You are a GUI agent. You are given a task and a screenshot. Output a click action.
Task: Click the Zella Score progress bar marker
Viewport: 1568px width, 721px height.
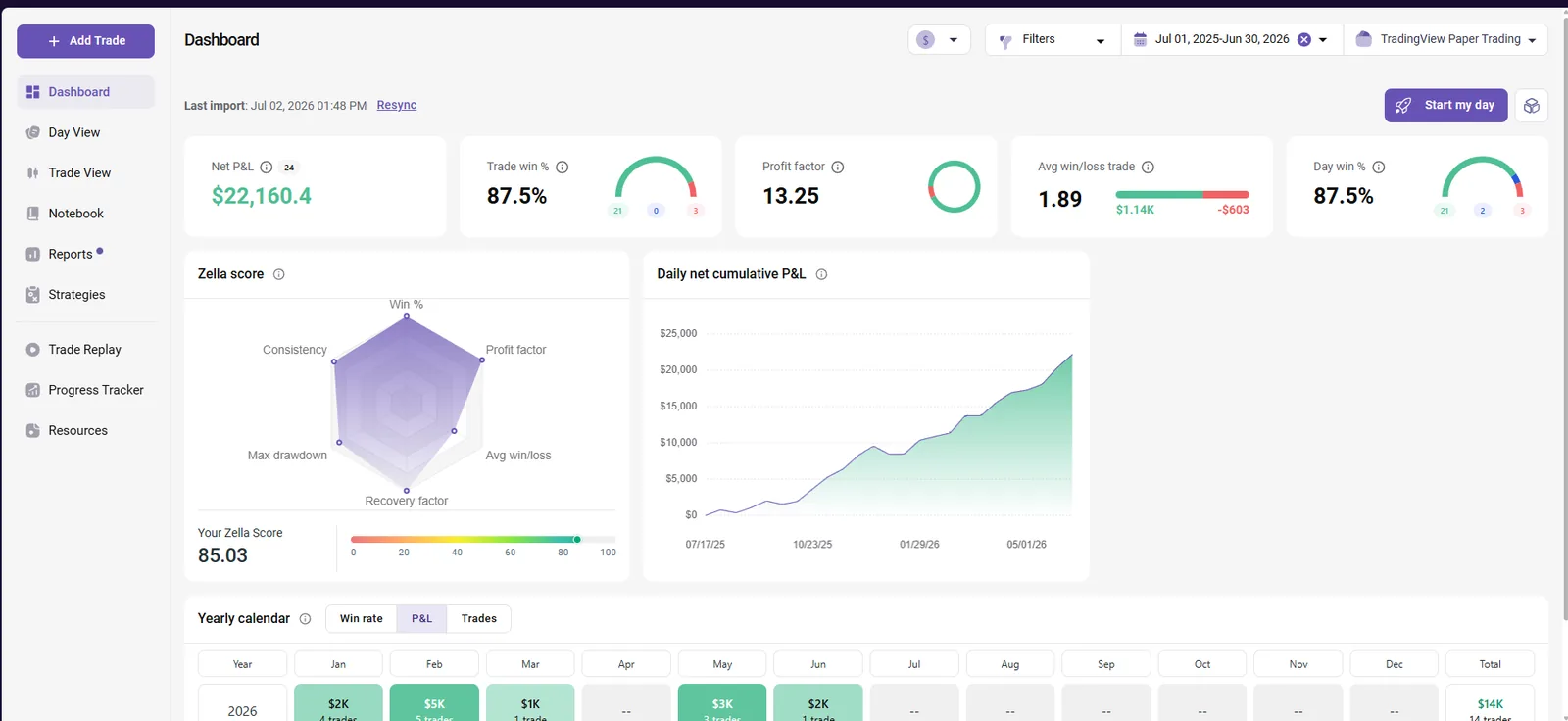click(x=577, y=540)
